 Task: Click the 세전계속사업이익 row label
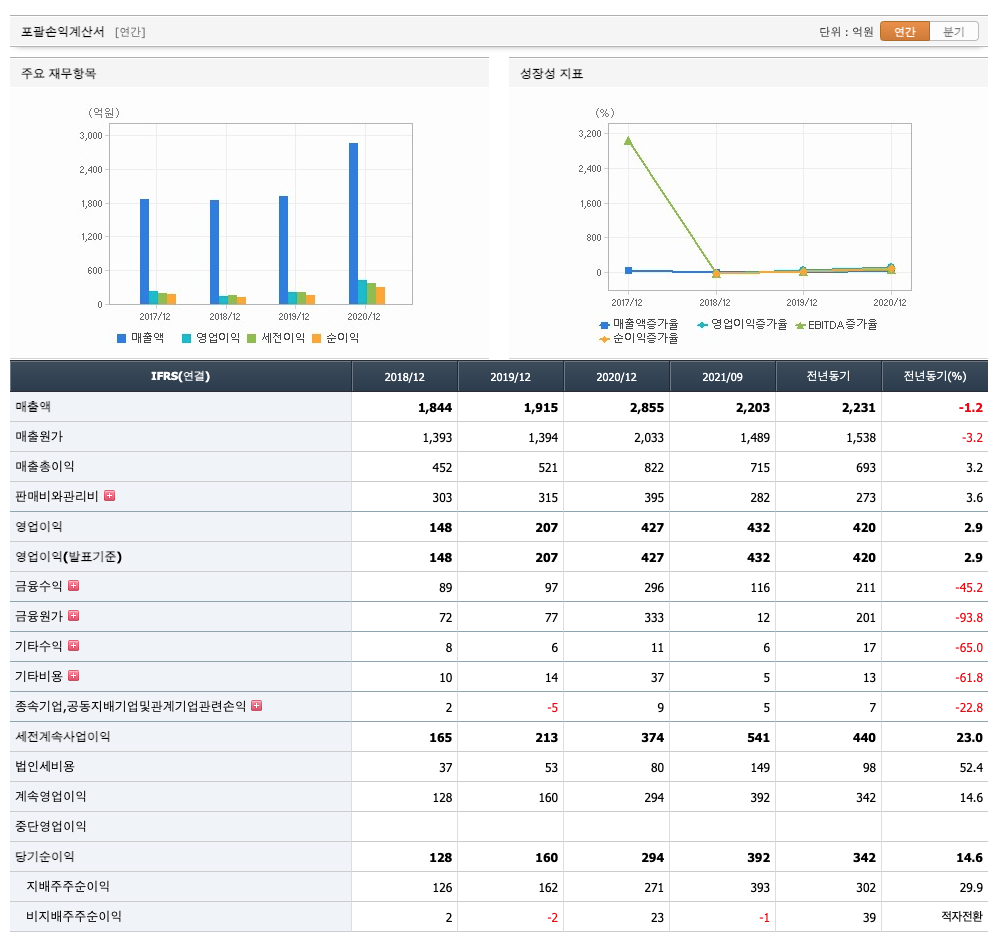(62, 736)
